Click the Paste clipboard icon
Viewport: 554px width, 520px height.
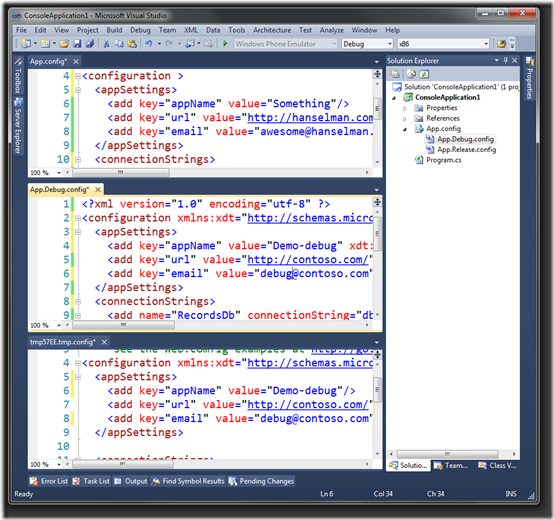point(132,44)
